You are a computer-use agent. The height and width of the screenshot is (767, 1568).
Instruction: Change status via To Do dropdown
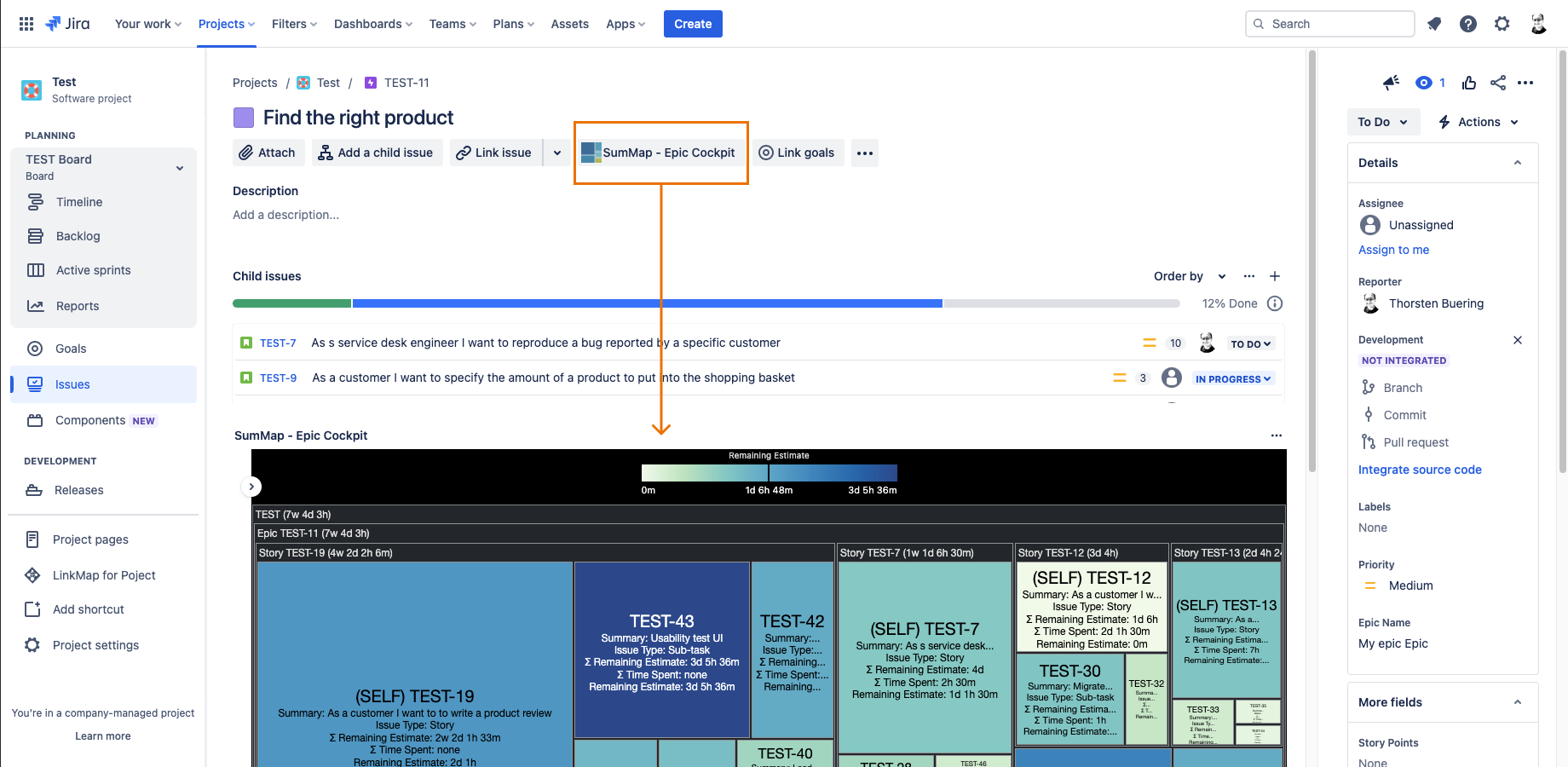point(1383,122)
